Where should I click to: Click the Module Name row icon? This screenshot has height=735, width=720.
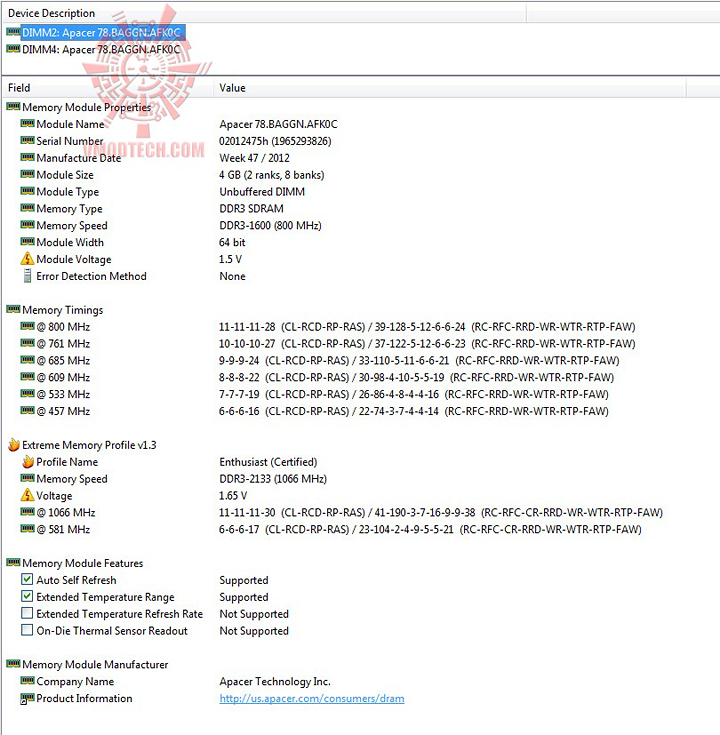tap(28, 123)
